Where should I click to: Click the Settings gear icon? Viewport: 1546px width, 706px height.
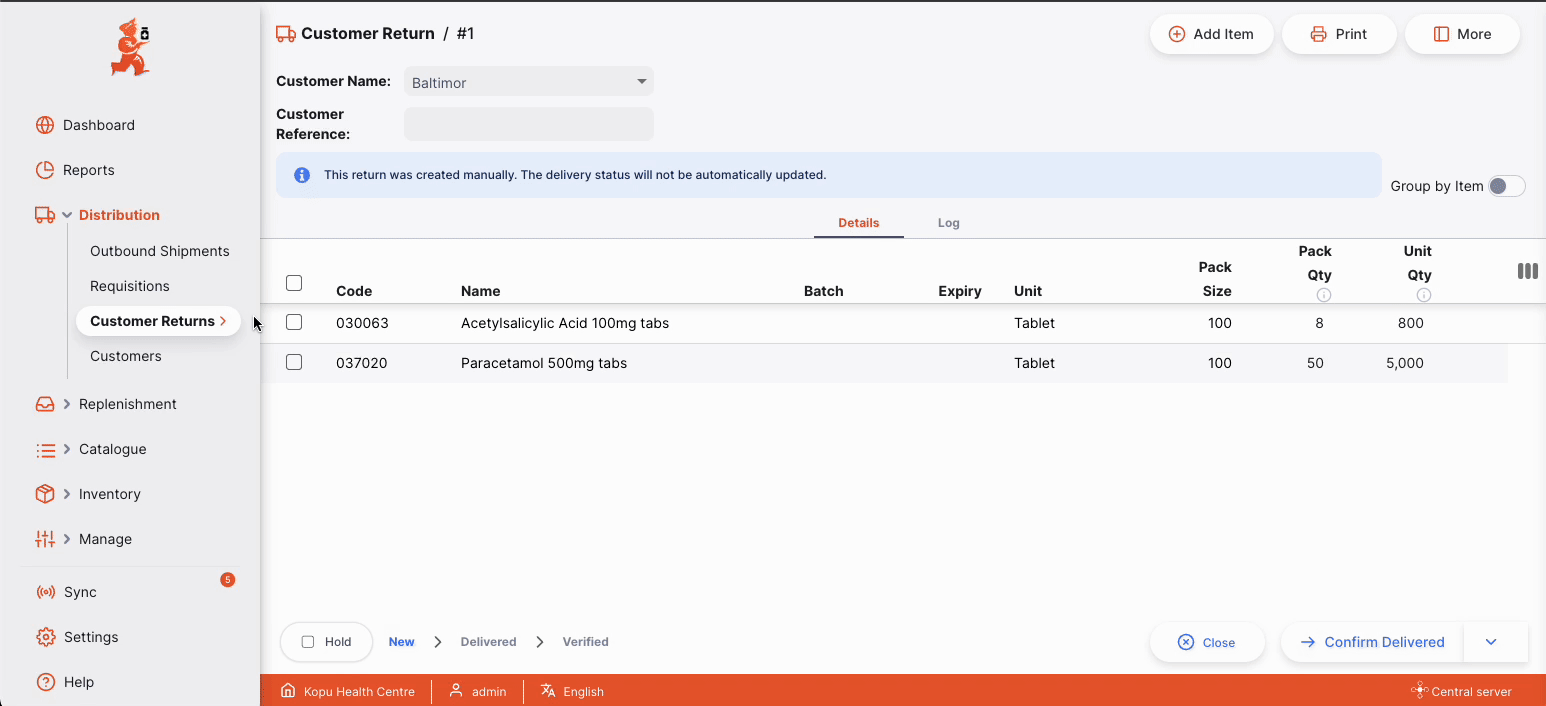click(x=45, y=637)
